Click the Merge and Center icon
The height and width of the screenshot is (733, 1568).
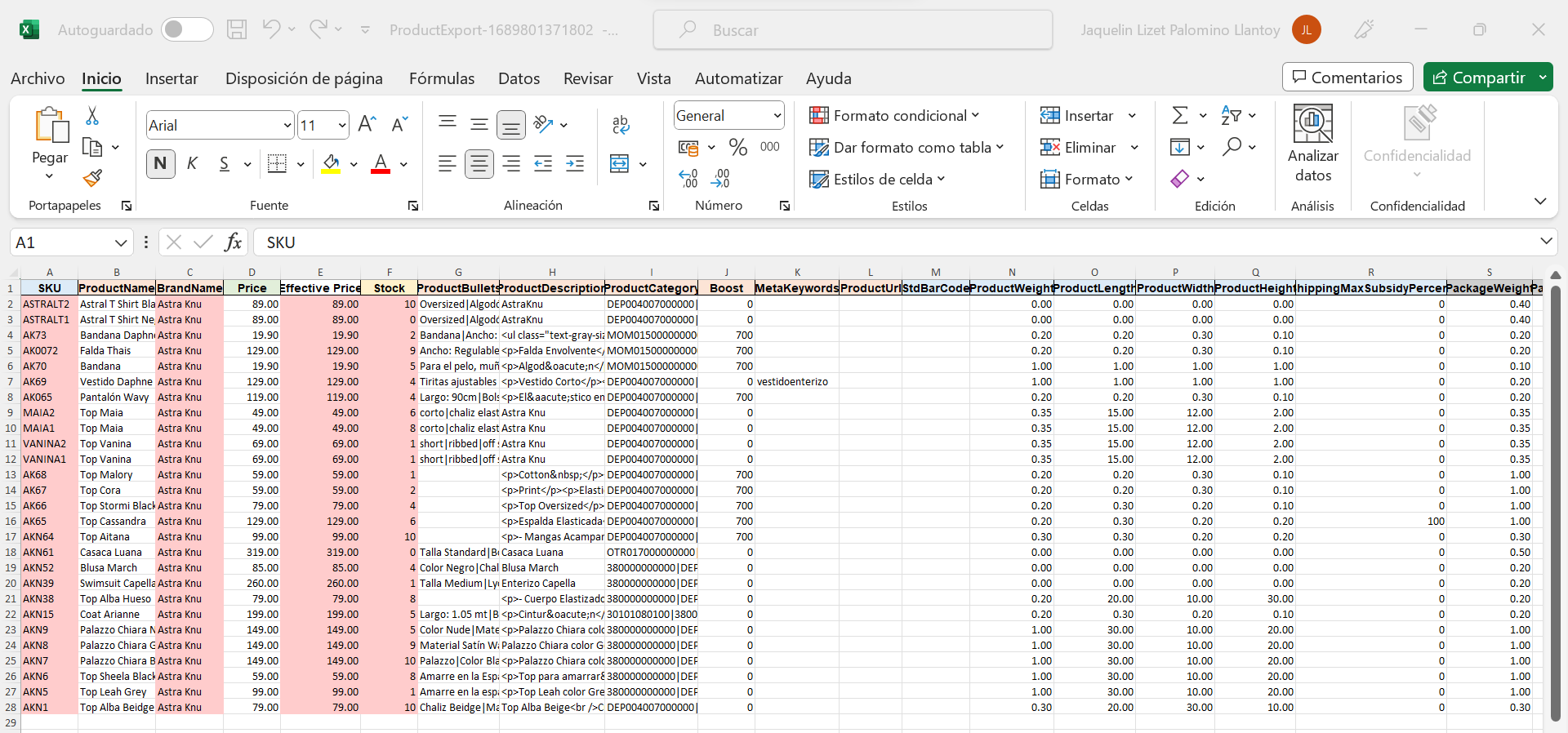pyautogui.click(x=620, y=163)
